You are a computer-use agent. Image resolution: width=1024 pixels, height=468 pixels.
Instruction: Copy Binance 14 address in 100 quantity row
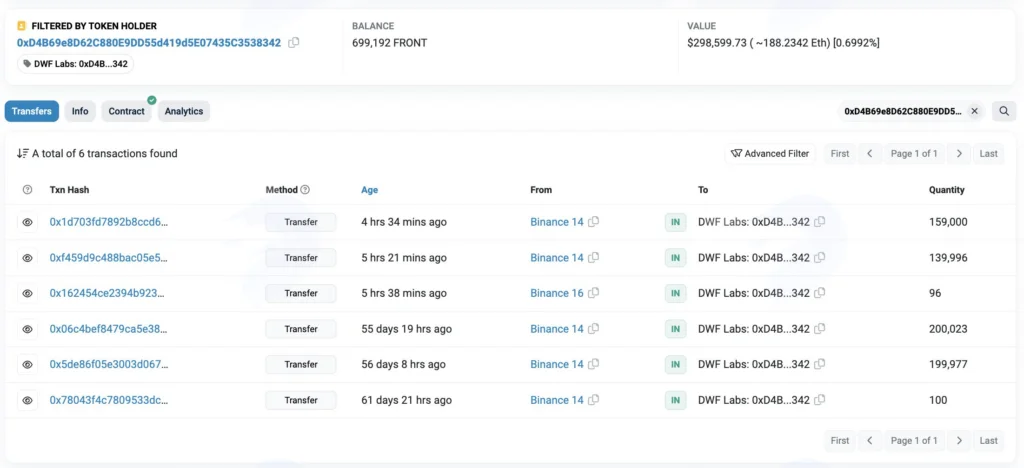pyautogui.click(x=593, y=400)
